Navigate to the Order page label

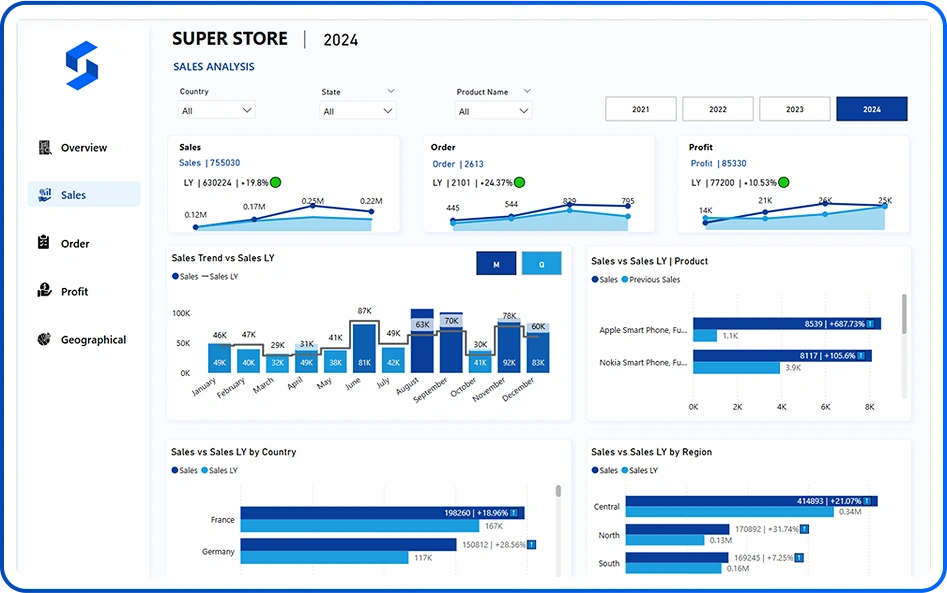click(75, 244)
